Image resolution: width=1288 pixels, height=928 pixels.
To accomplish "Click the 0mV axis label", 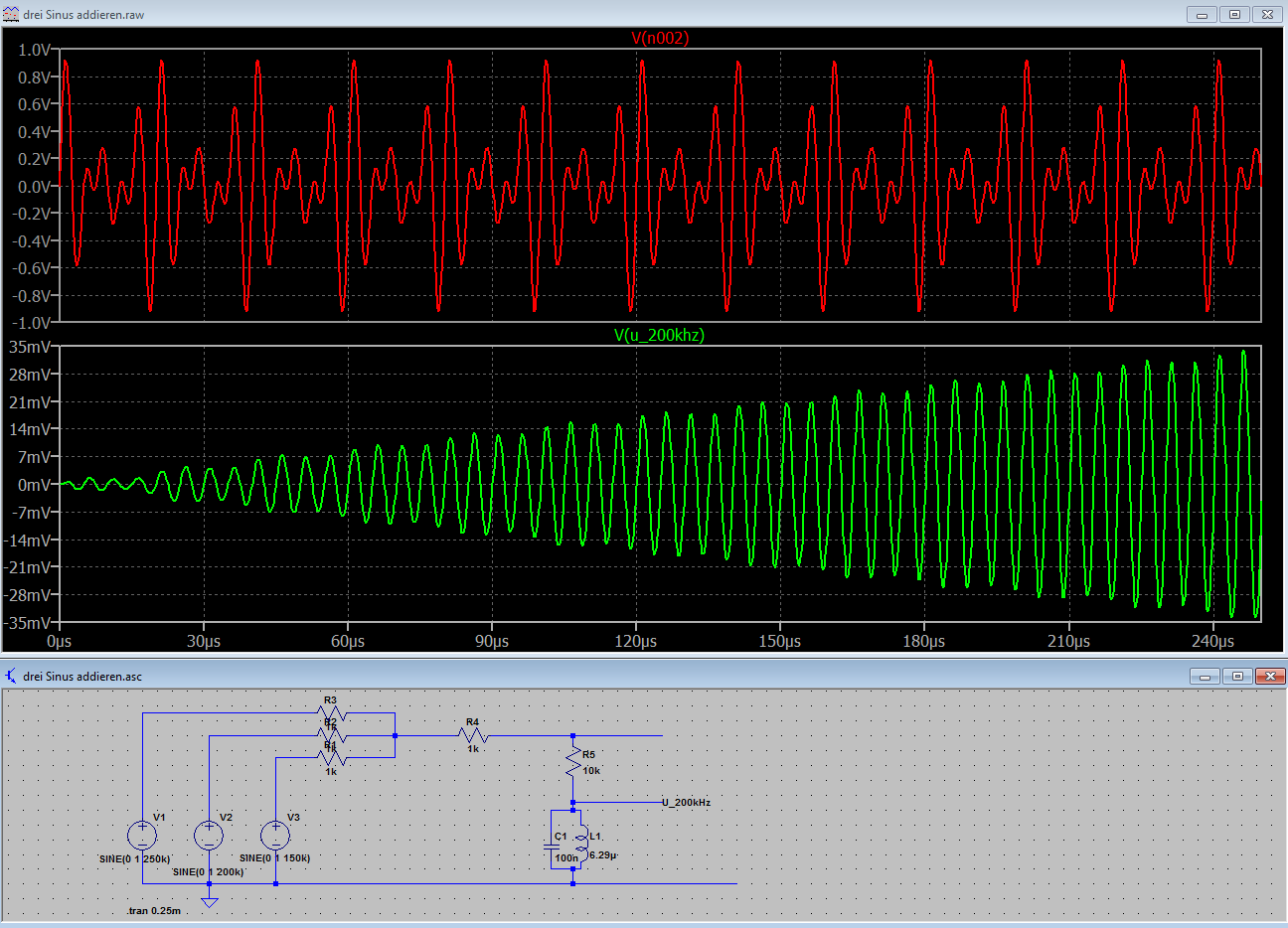I will (x=35, y=485).
